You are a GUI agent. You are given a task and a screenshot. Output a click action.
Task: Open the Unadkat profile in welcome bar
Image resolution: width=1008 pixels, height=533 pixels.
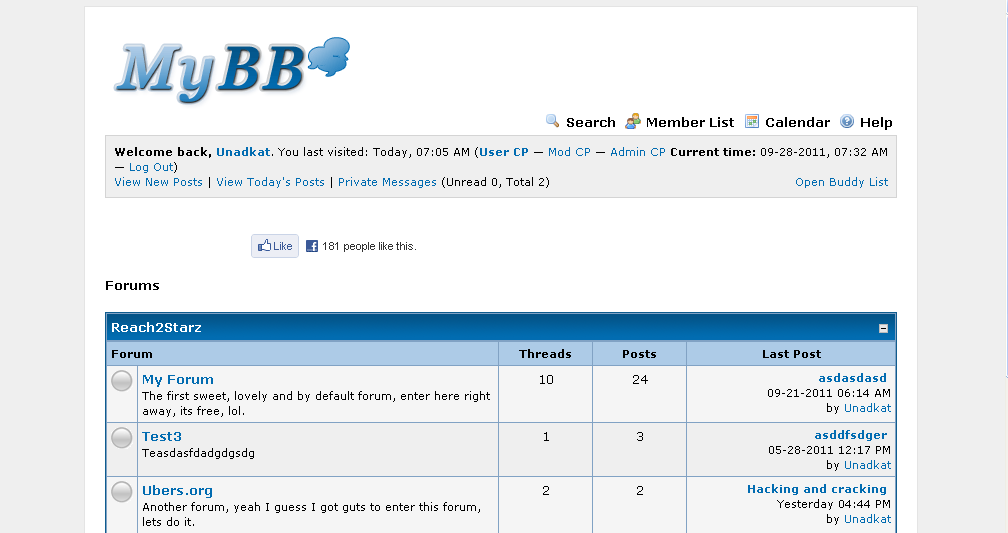coord(243,152)
